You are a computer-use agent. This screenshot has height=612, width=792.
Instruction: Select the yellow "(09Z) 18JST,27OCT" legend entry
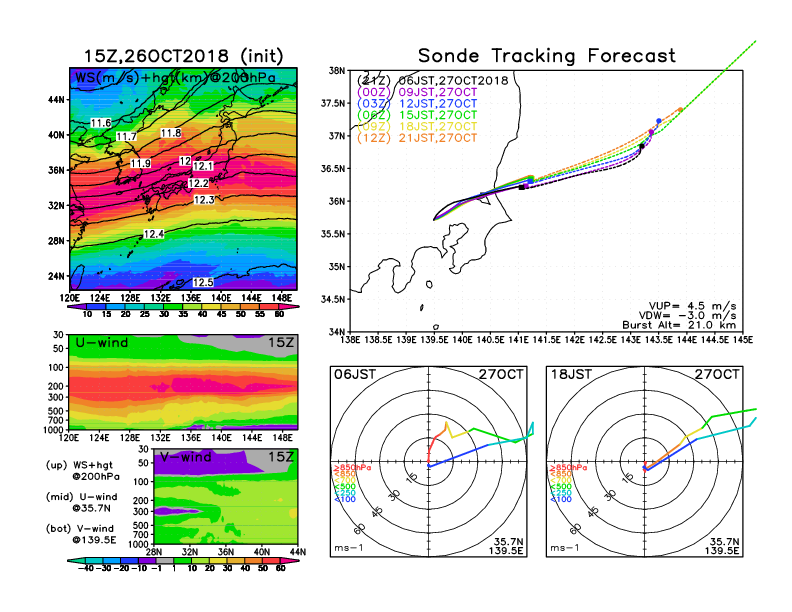click(x=417, y=126)
